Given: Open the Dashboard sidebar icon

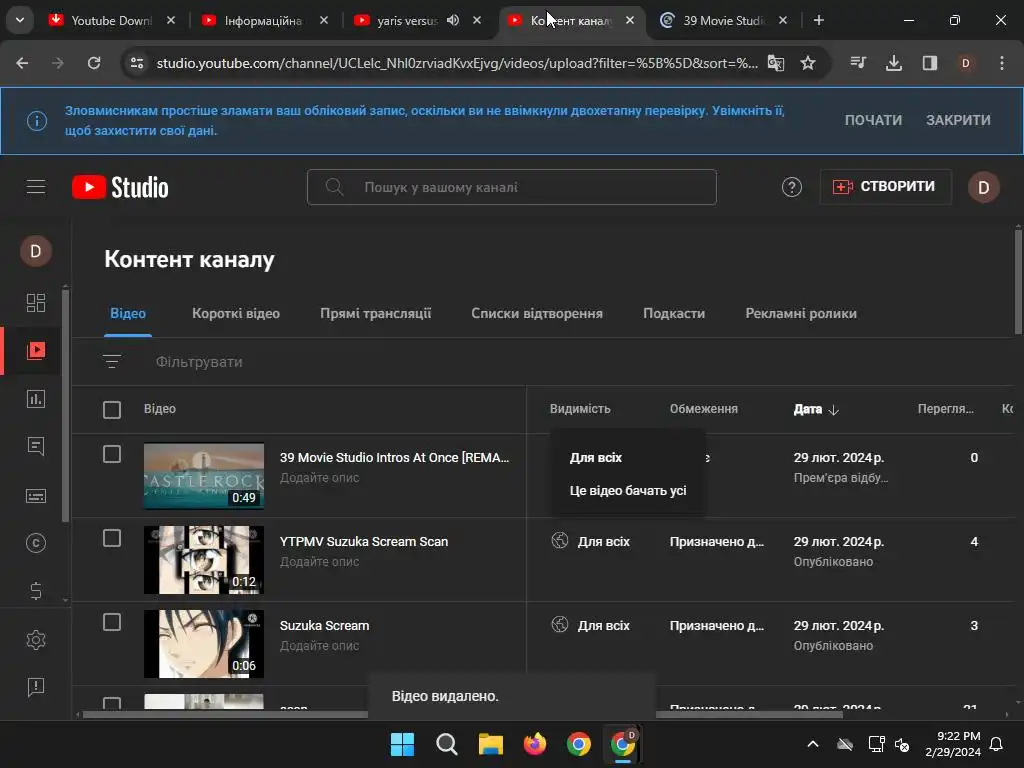Looking at the screenshot, I should [36, 303].
